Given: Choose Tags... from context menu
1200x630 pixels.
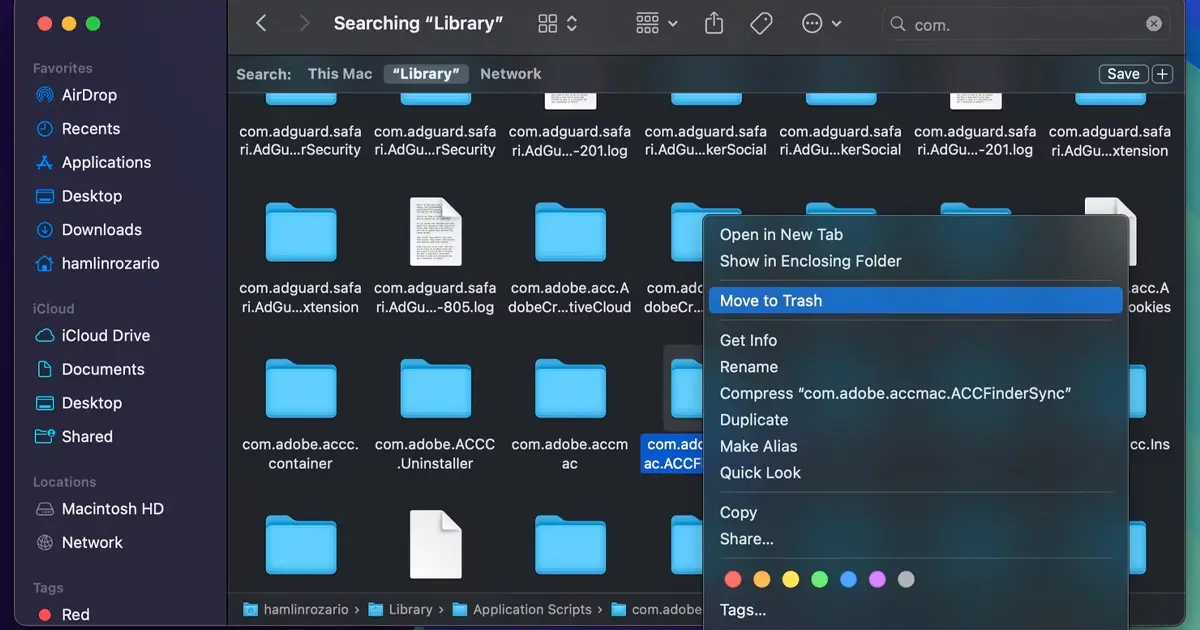Looking at the screenshot, I should pyautogui.click(x=743, y=610).
